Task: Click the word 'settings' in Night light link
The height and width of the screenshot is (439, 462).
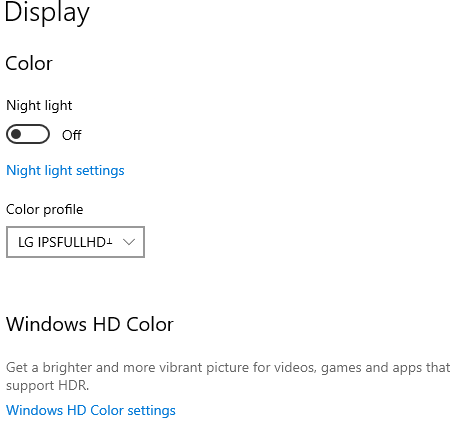Action: click(x=100, y=171)
